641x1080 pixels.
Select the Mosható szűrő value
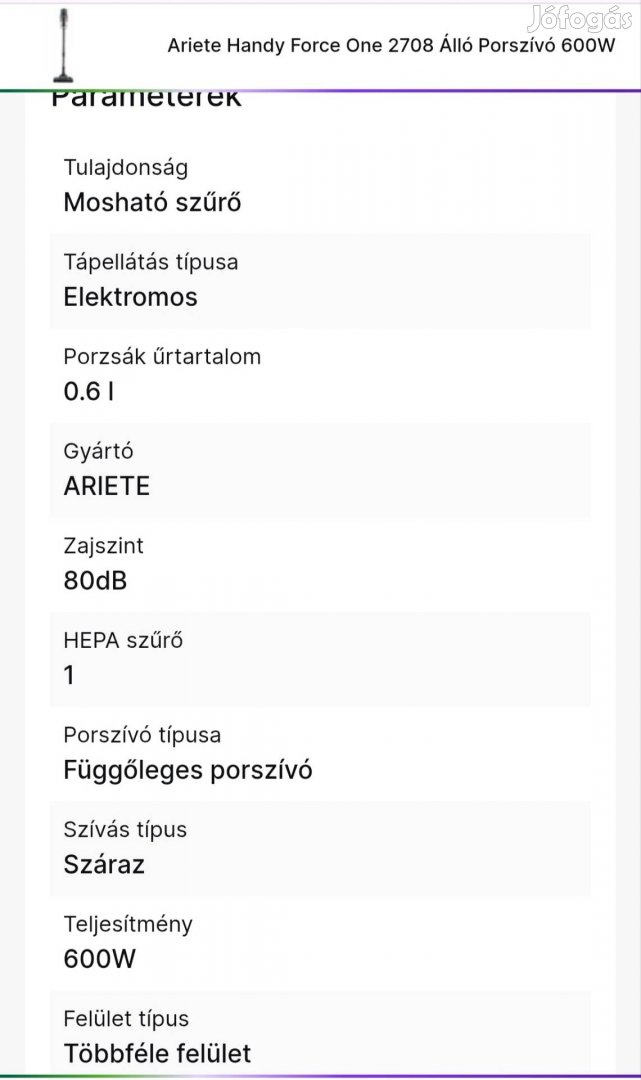coord(152,202)
